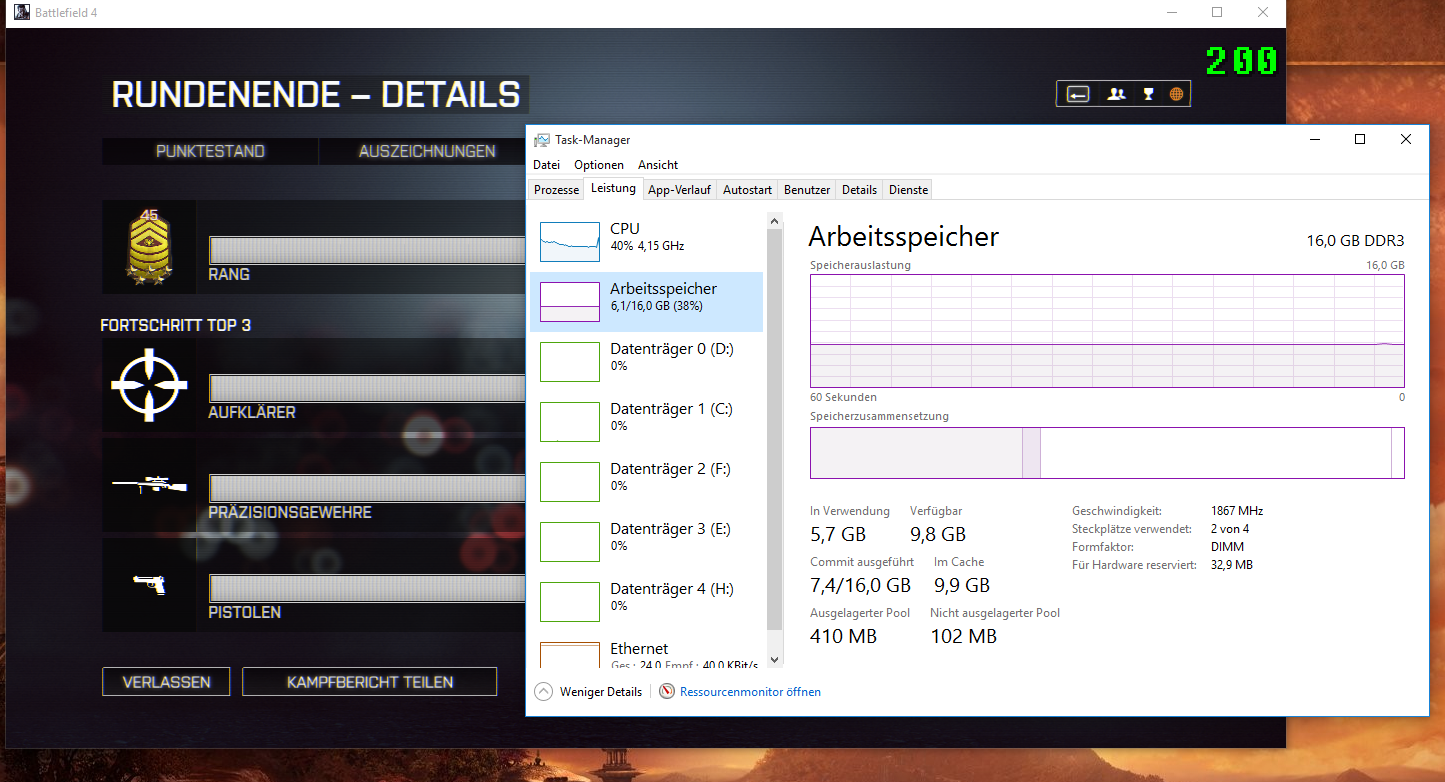Viewport: 1445px width, 782px height.
Task: Click the Pistolen progress bar
Action: coord(367,588)
